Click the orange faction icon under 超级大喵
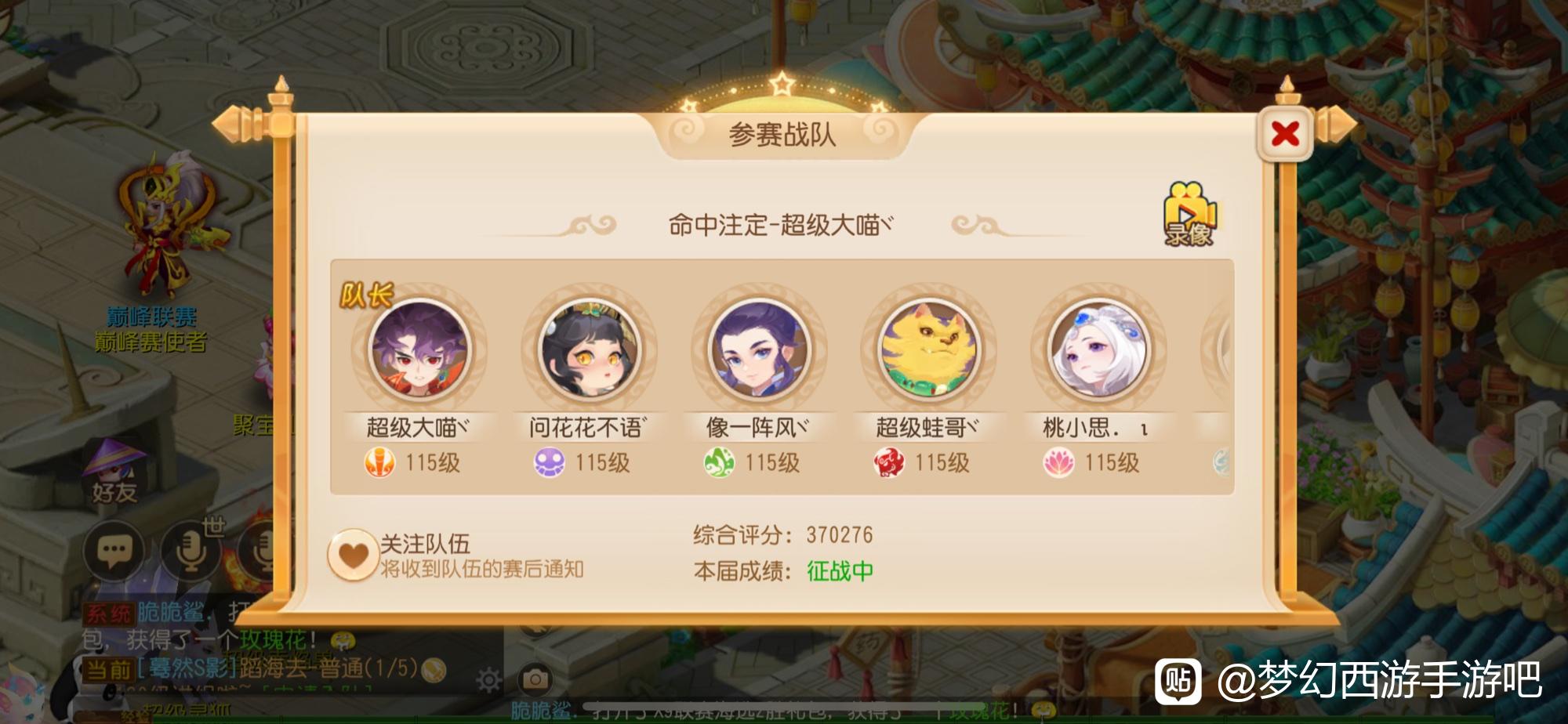 [380, 462]
